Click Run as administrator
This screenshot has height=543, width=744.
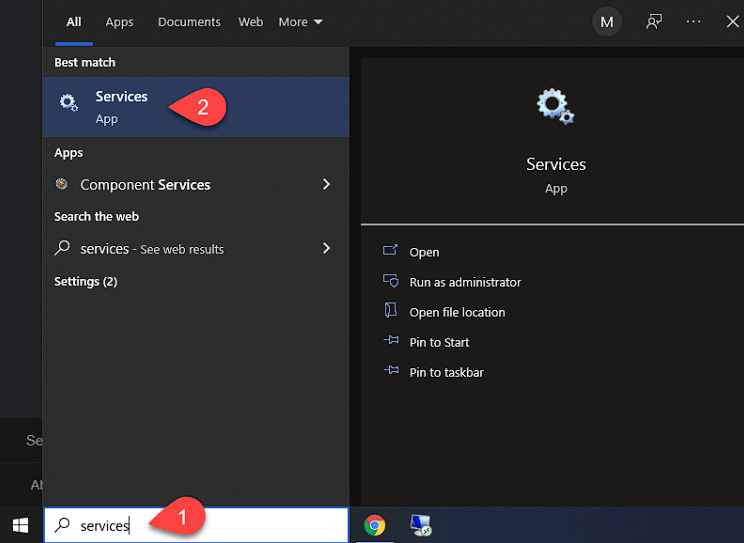pos(465,282)
